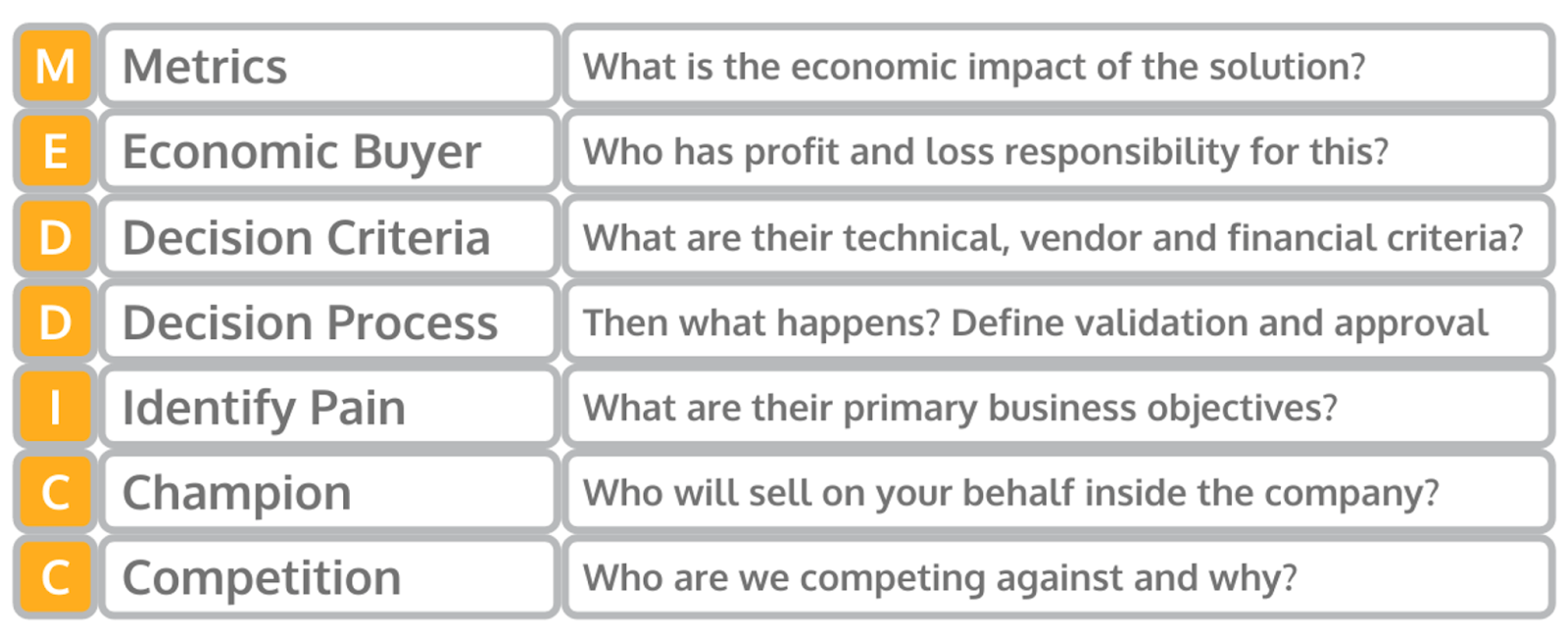Select the Economic Buyer label box
The width and height of the screenshot is (1568, 637).
329,151
